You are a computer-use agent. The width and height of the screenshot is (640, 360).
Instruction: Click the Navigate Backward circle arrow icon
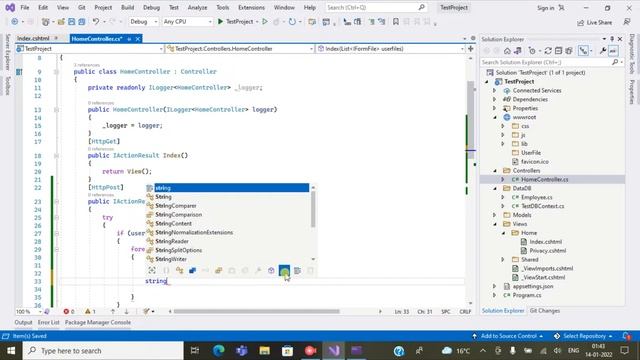click(15, 22)
